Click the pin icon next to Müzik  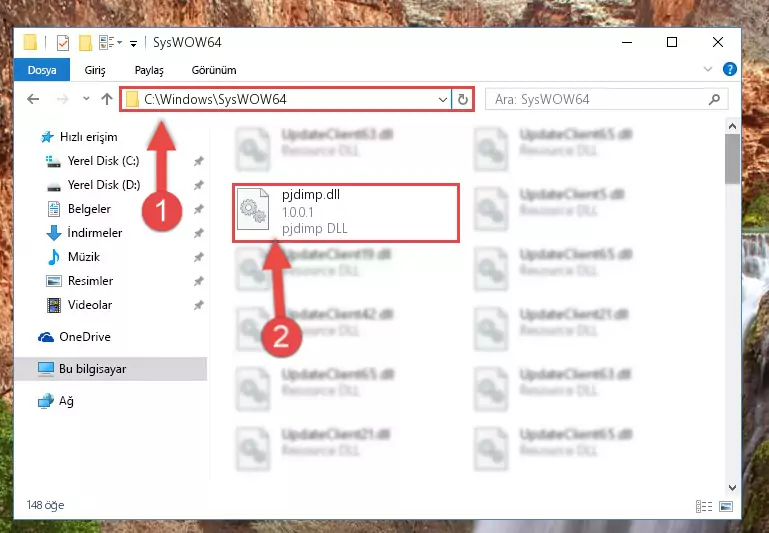point(198,257)
